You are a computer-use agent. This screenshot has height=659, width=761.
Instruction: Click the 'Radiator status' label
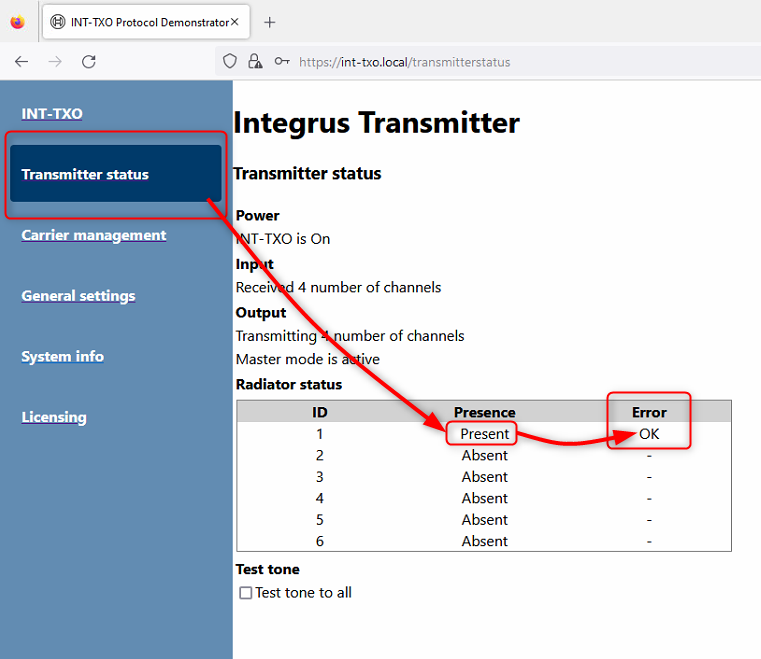[x=289, y=384]
